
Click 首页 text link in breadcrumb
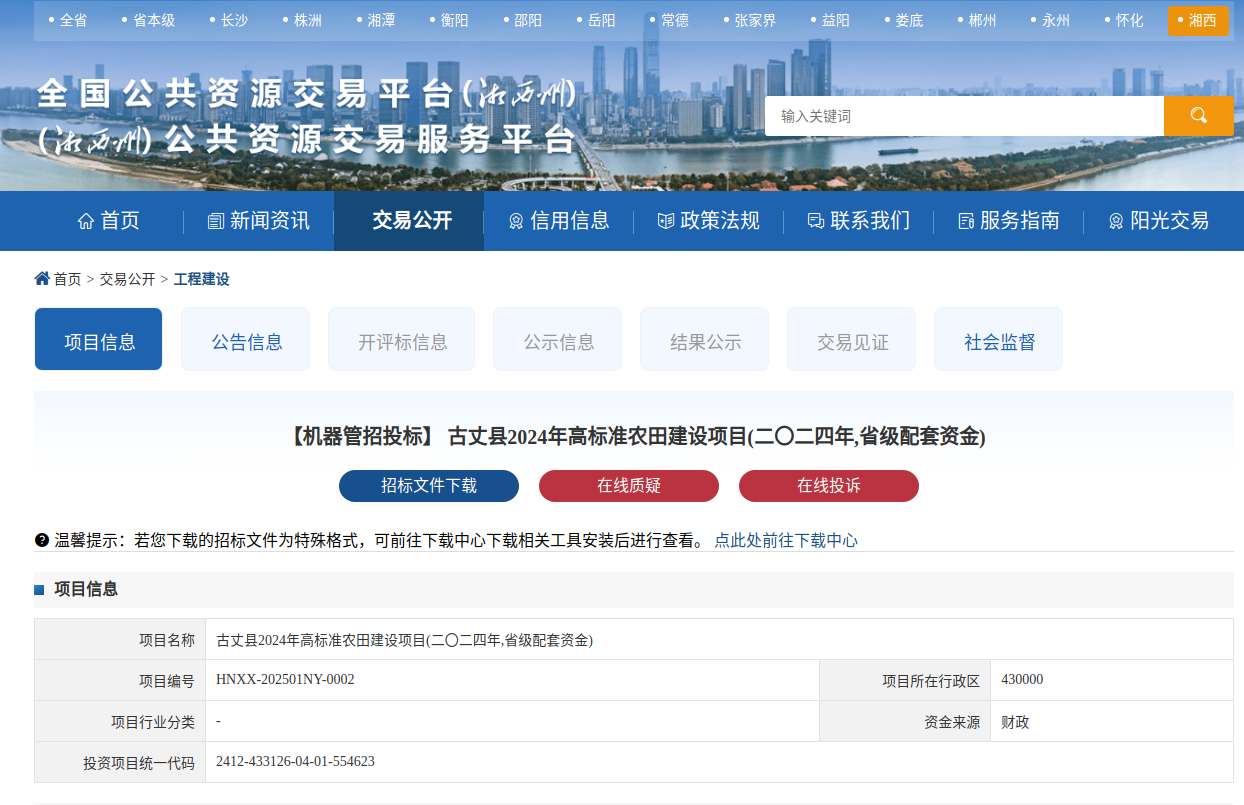click(x=68, y=279)
